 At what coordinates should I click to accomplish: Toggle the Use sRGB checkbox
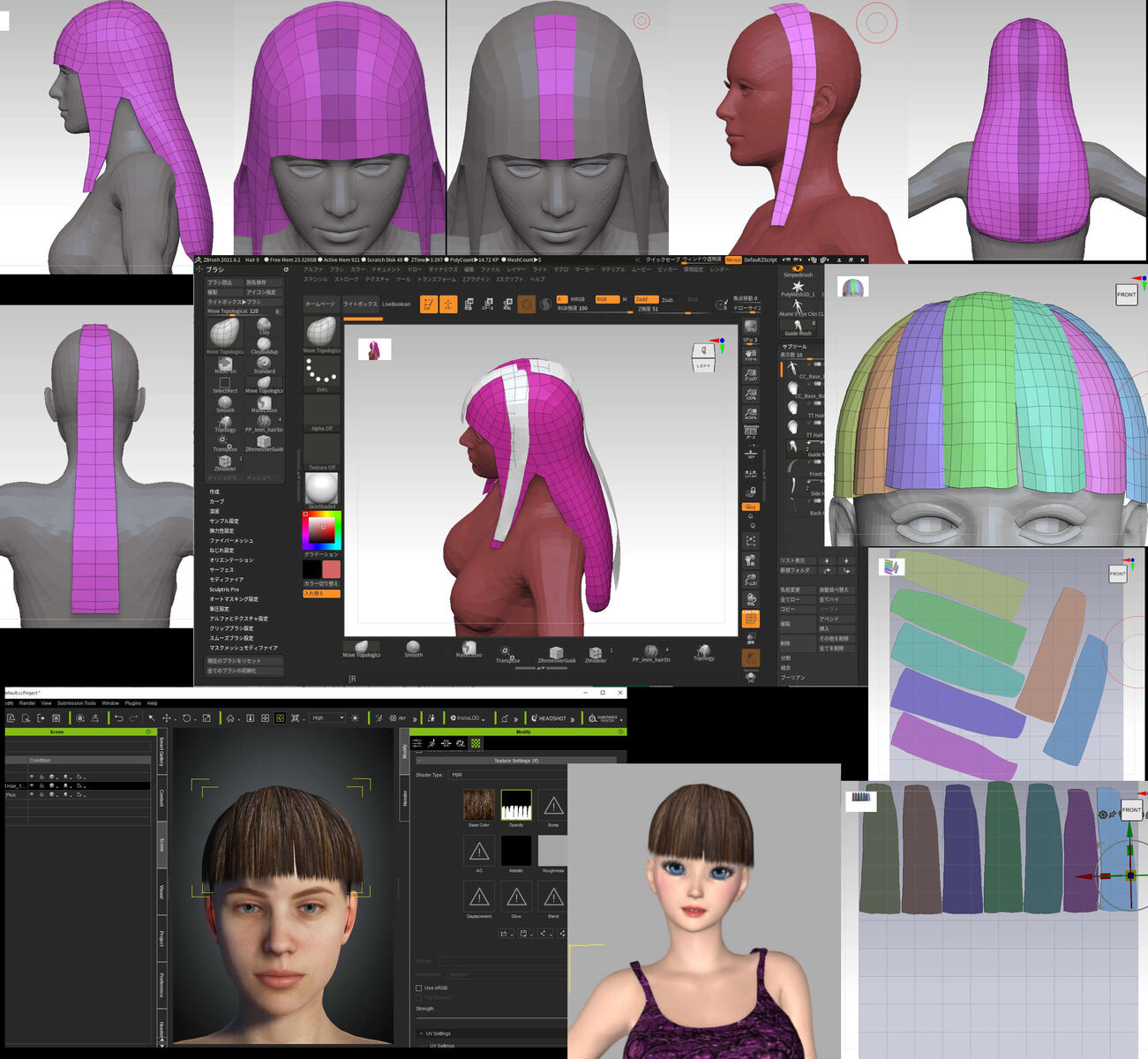418,988
